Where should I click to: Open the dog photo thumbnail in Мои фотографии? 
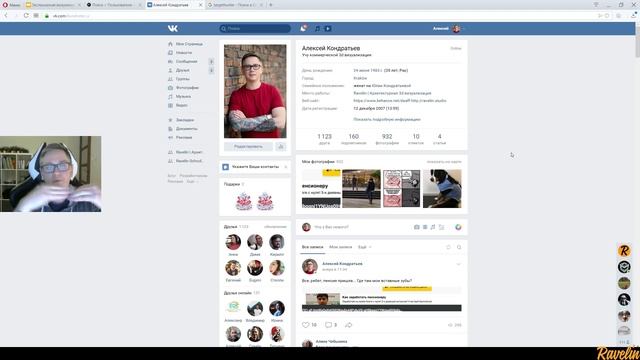pyautogui.click(x=442, y=189)
